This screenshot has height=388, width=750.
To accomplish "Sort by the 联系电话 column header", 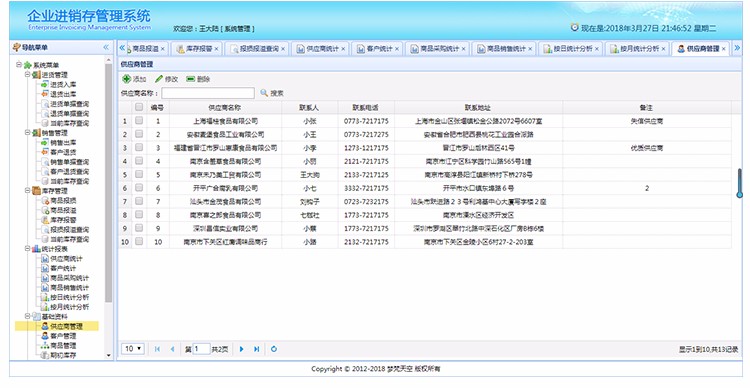I will click(x=365, y=108).
